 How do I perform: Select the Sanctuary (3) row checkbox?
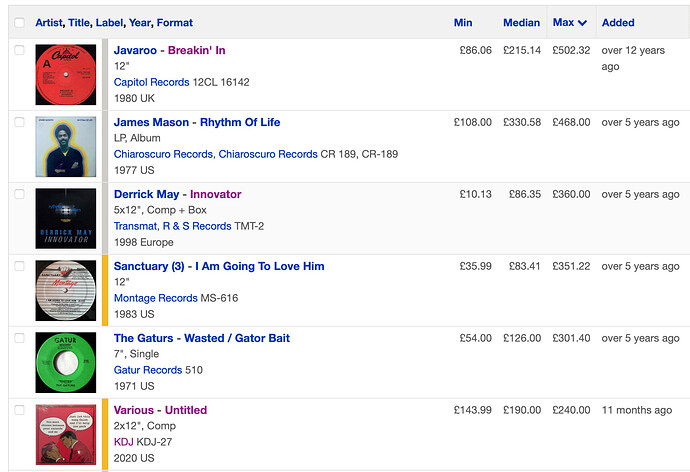click(x=19, y=266)
